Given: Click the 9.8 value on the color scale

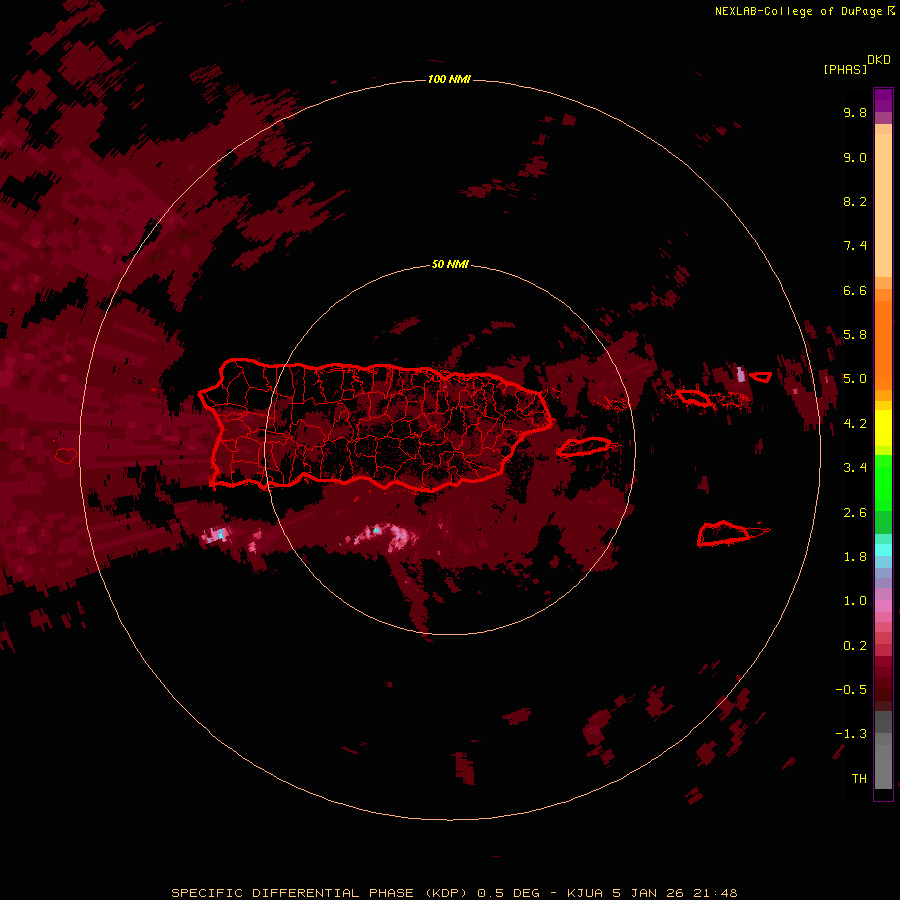Looking at the screenshot, I should coord(855,112).
